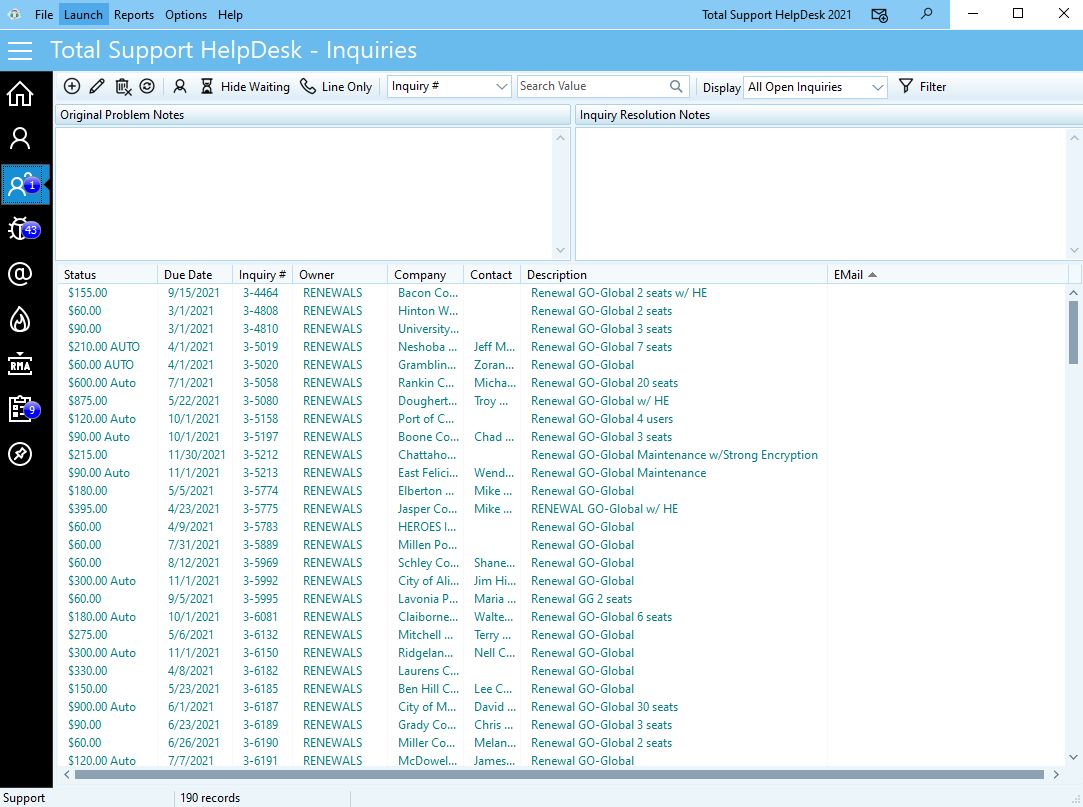1083x807 pixels.
Task: Click $600.00 Auto status cell
Action: pyautogui.click(x=102, y=383)
